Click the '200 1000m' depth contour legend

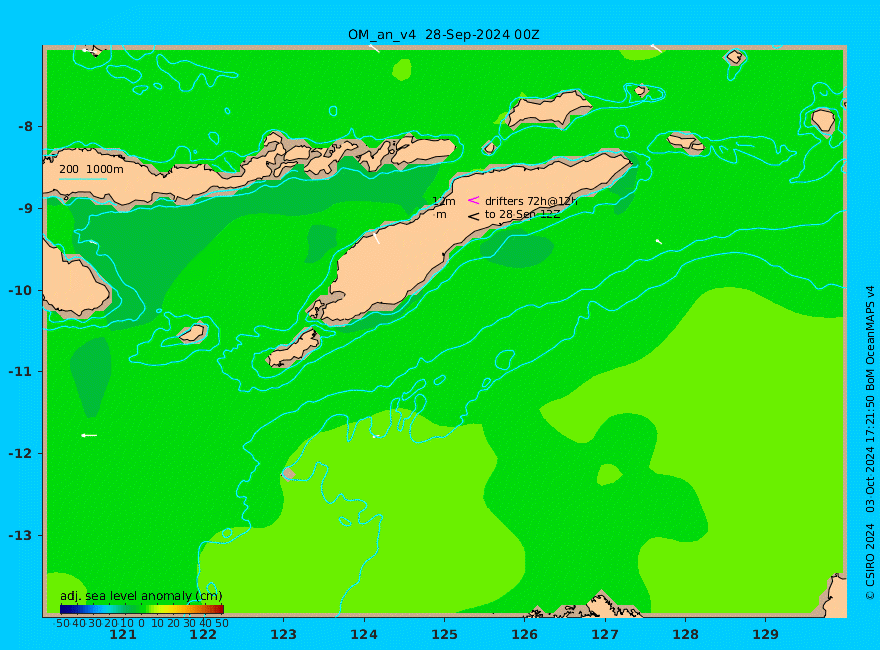91,170
